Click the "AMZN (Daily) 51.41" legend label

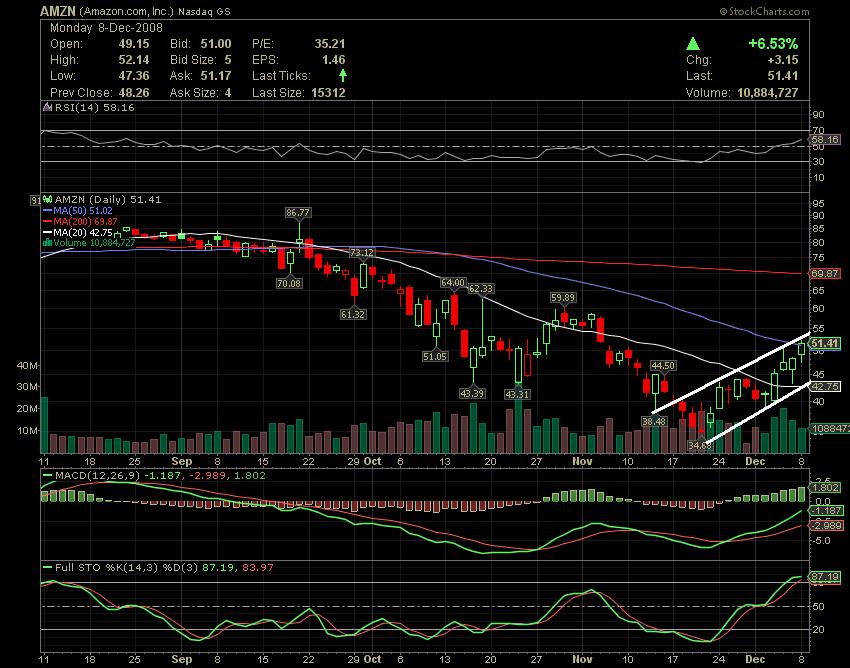(x=108, y=200)
